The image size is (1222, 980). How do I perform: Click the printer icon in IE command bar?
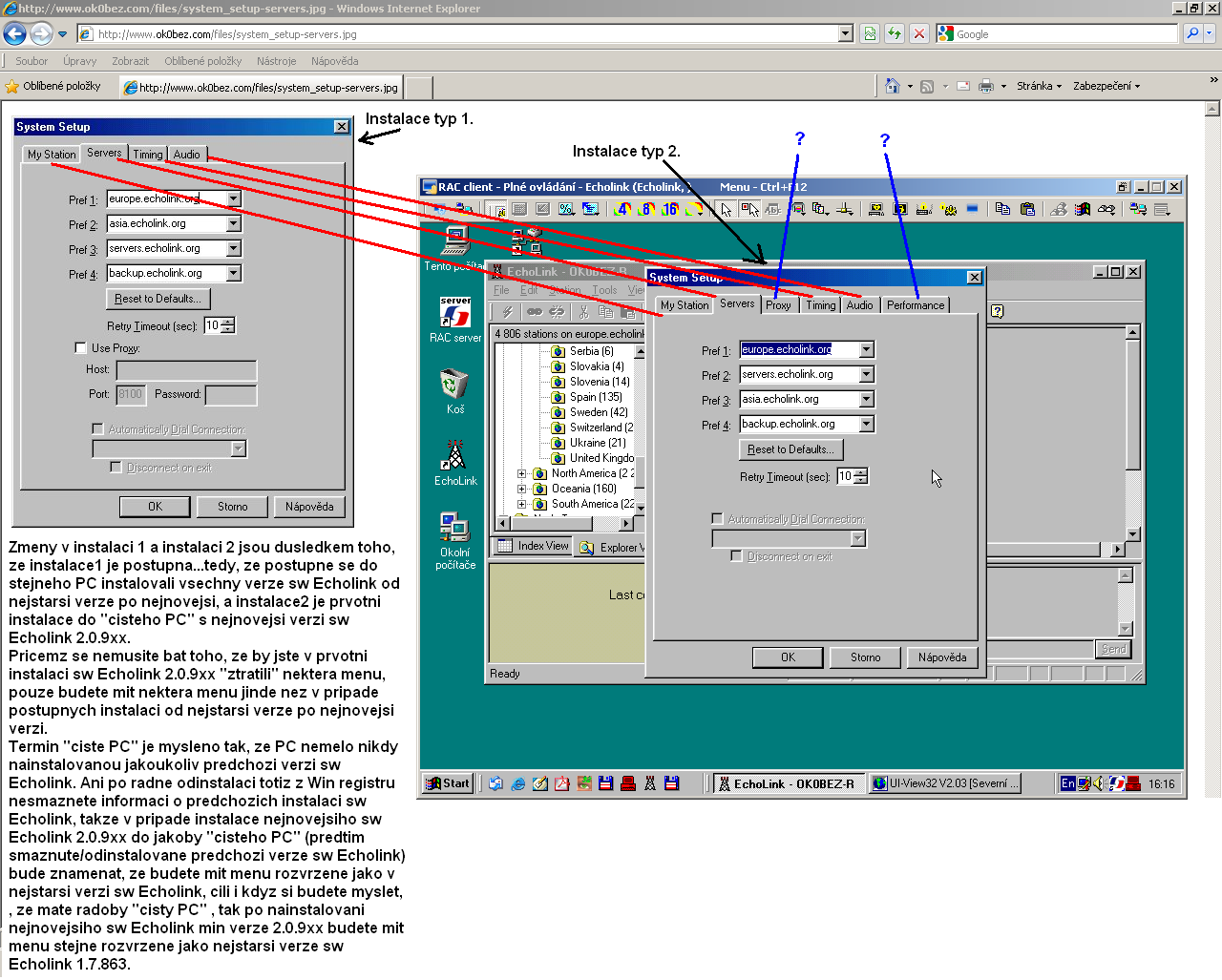(x=986, y=86)
